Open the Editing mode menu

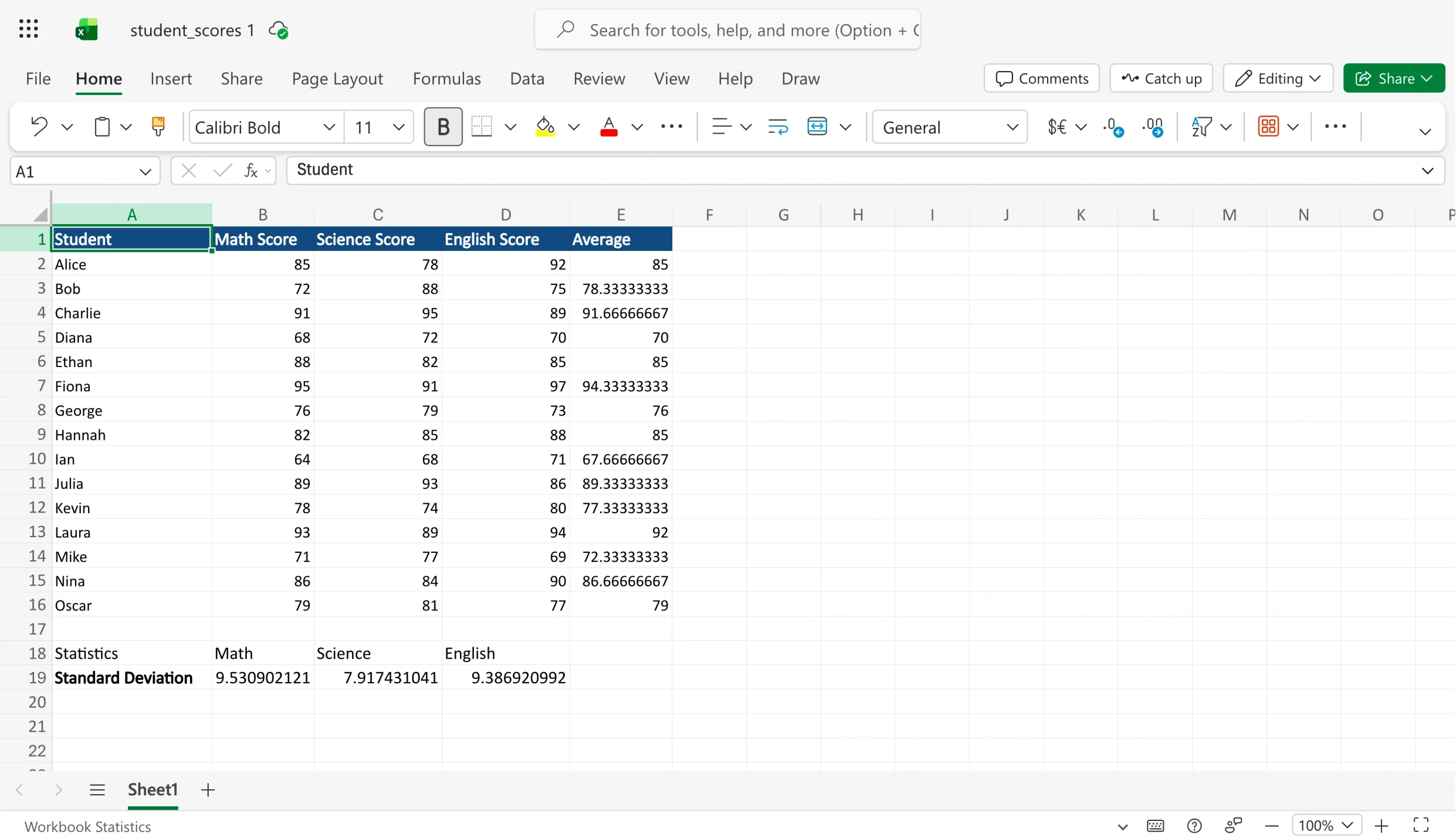[x=1277, y=79]
